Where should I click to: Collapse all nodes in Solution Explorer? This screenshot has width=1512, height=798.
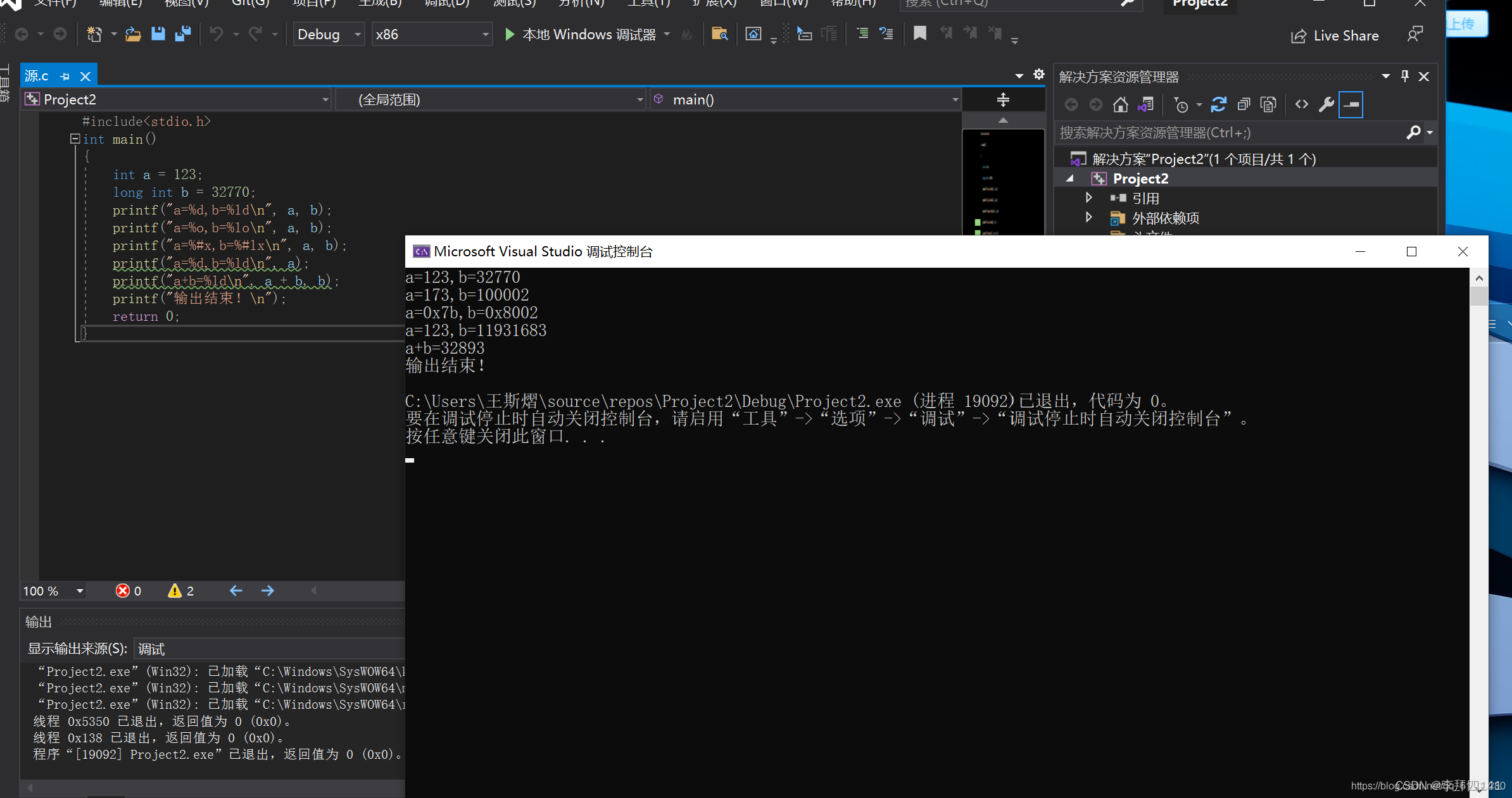pos(1244,104)
